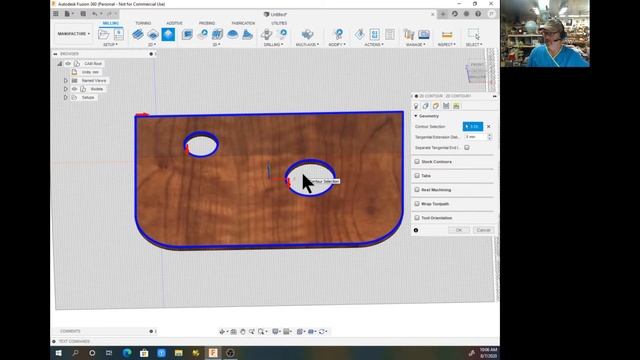Click the Machine Library icon in Manage
Image resolution: width=640 pixels, height=360 pixels.
pyautogui.click(x=424, y=35)
